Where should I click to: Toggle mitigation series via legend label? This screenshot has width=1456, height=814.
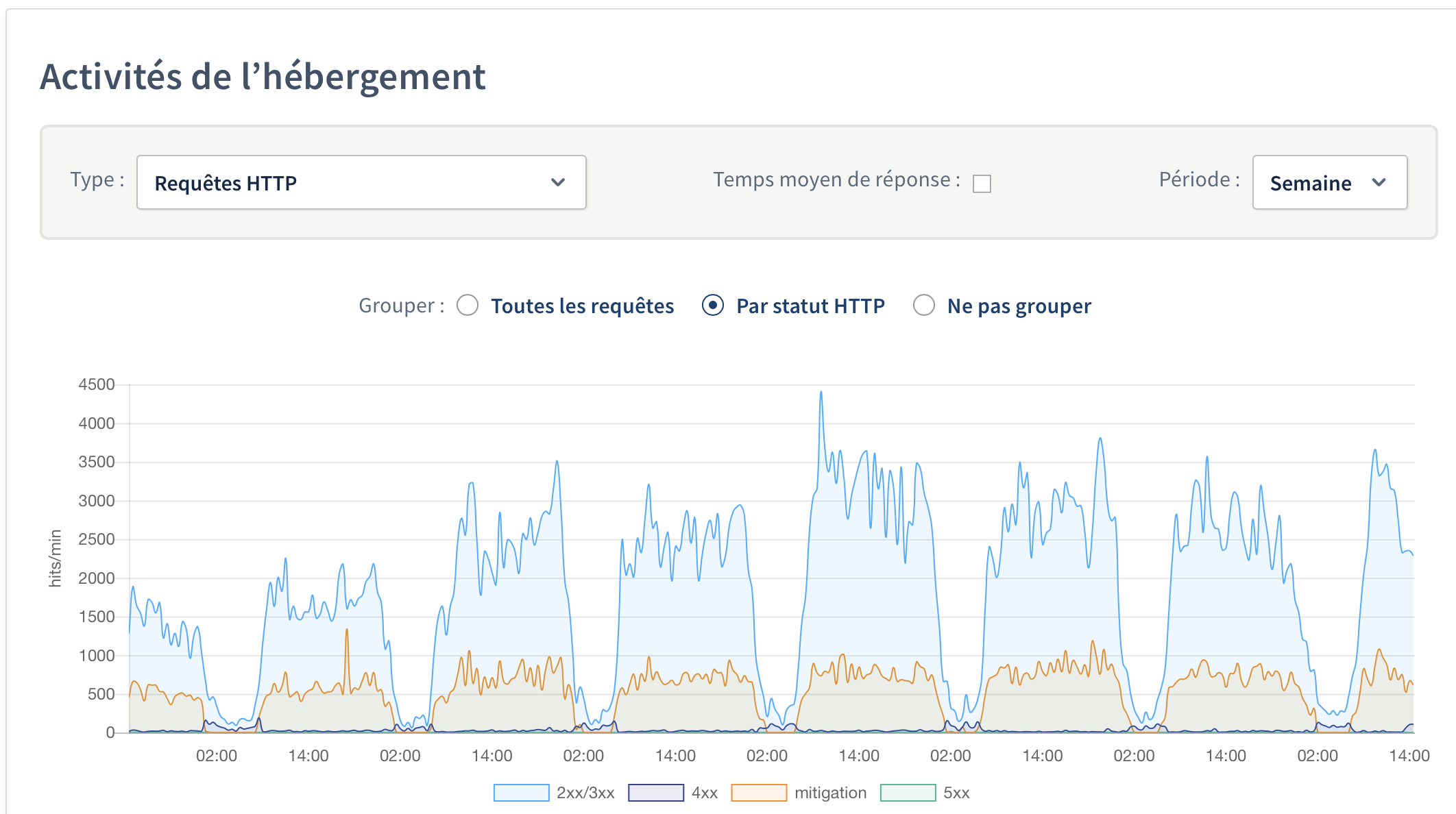tap(830, 793)
